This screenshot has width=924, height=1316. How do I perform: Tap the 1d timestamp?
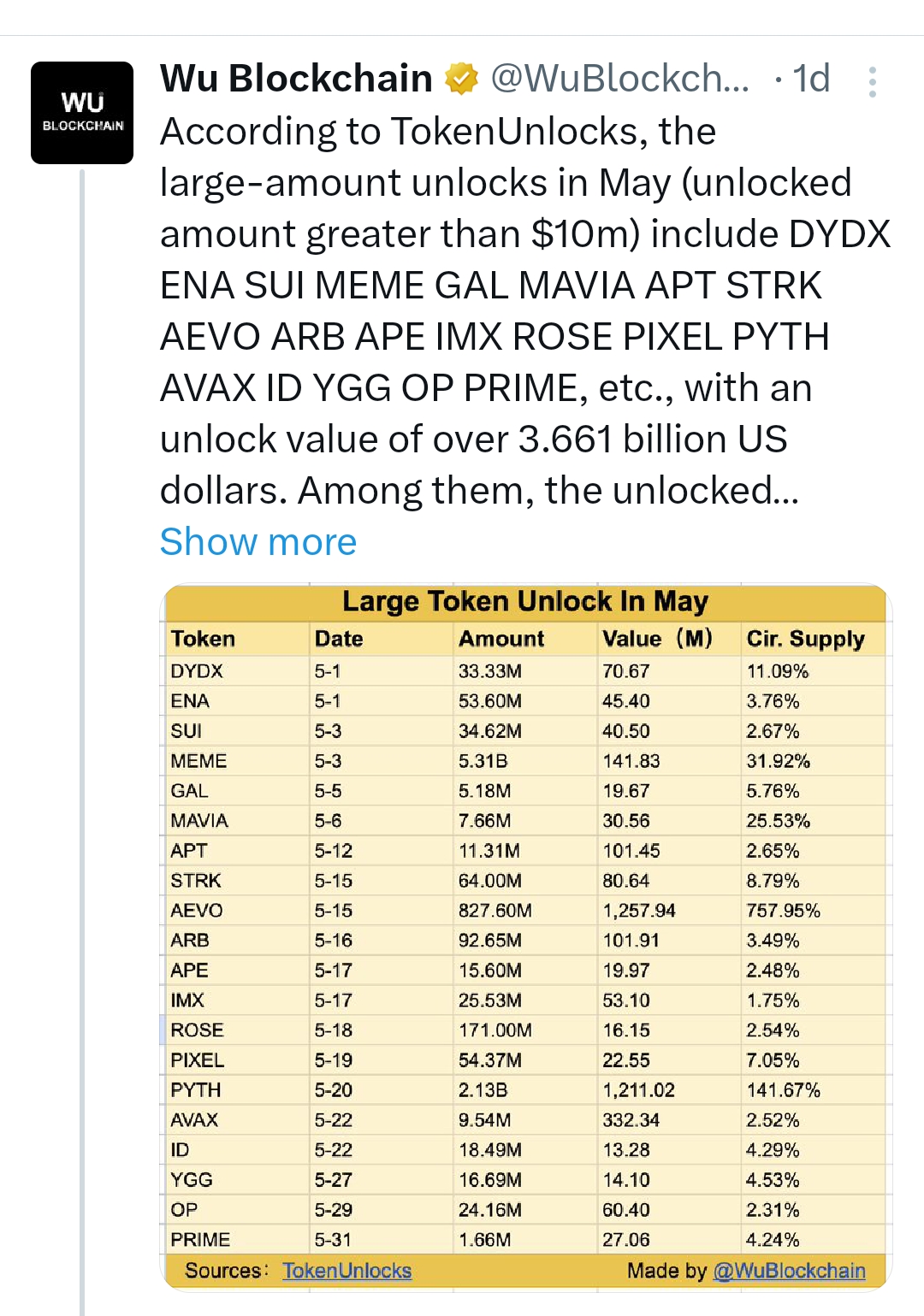click(x=811, y=79)
